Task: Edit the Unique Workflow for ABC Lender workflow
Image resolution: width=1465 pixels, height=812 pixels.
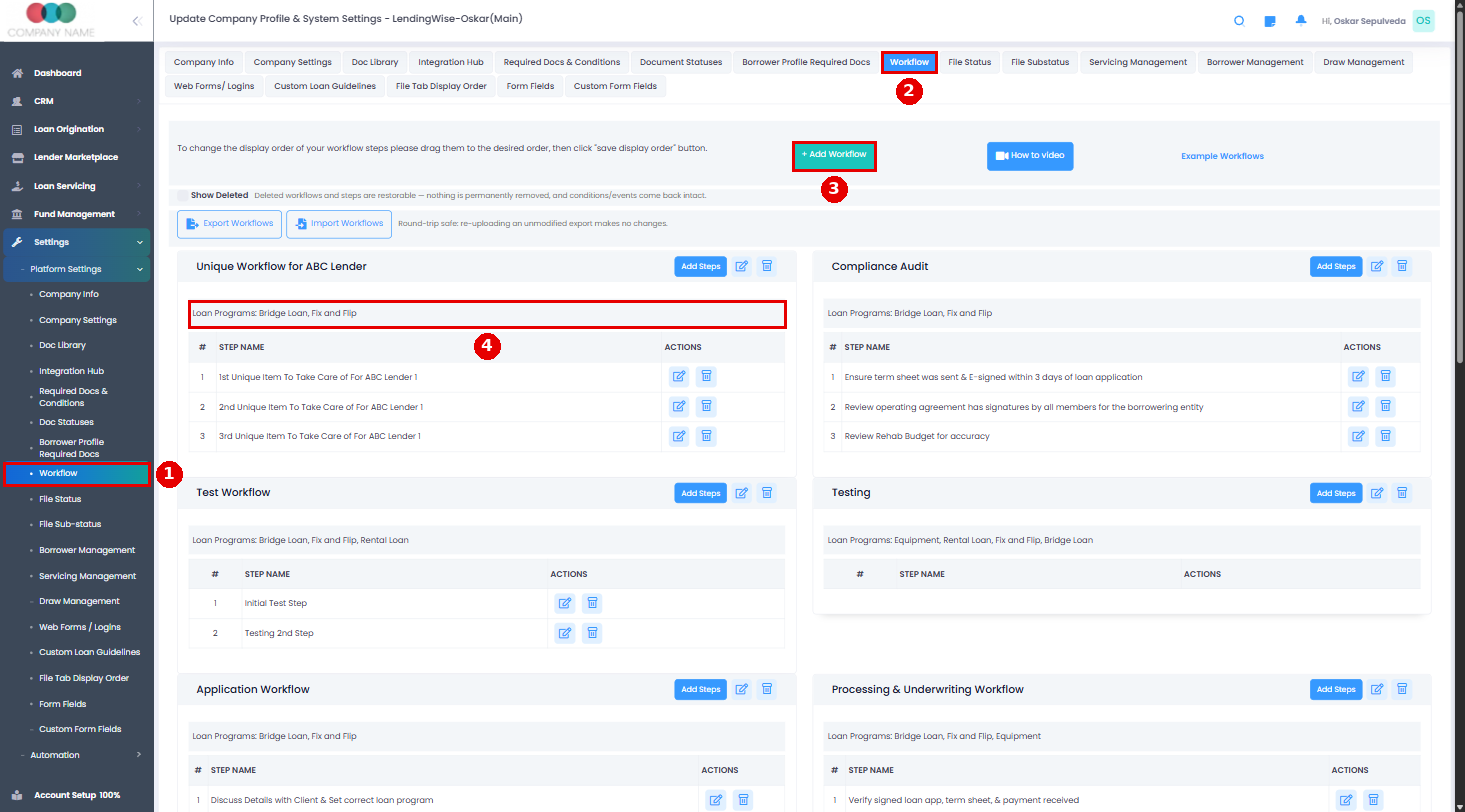Action: point(741,266)
